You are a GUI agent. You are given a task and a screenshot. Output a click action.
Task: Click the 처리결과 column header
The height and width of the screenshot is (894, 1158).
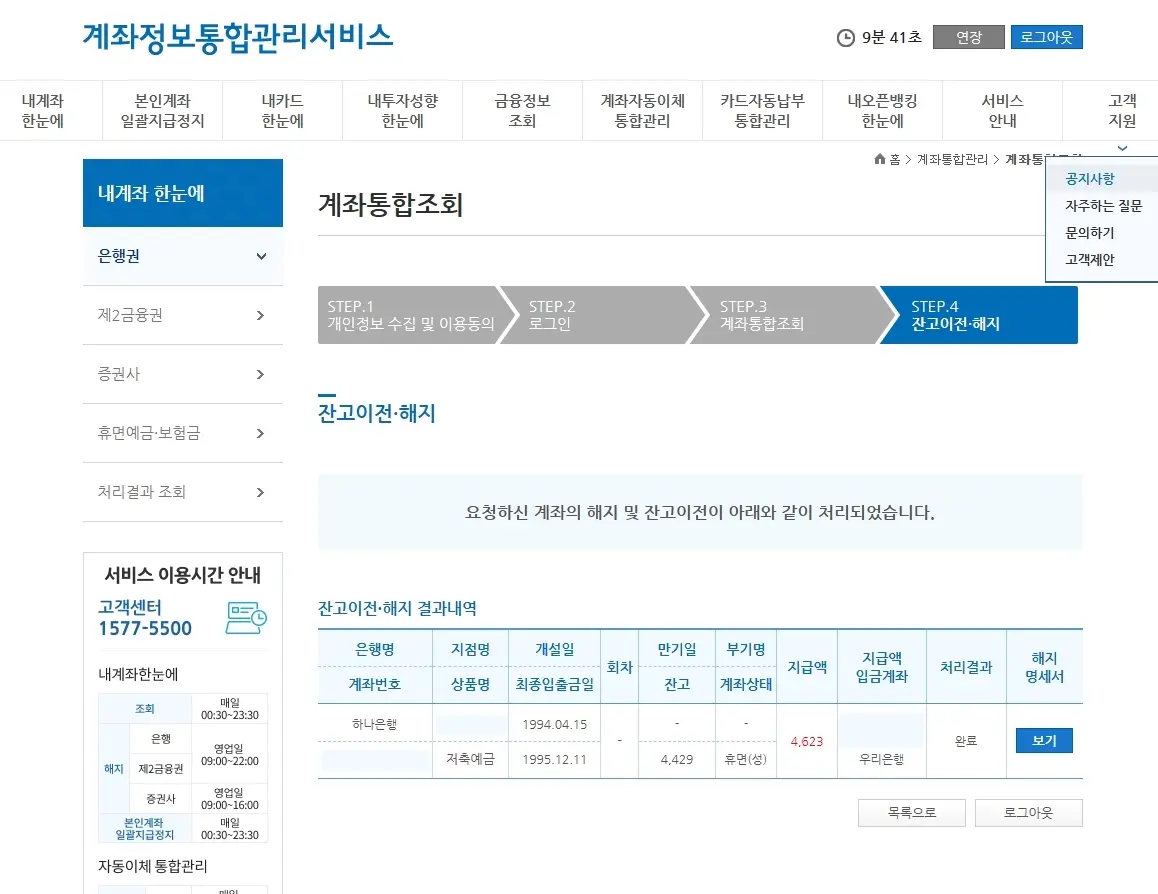[x=966, y=667]
